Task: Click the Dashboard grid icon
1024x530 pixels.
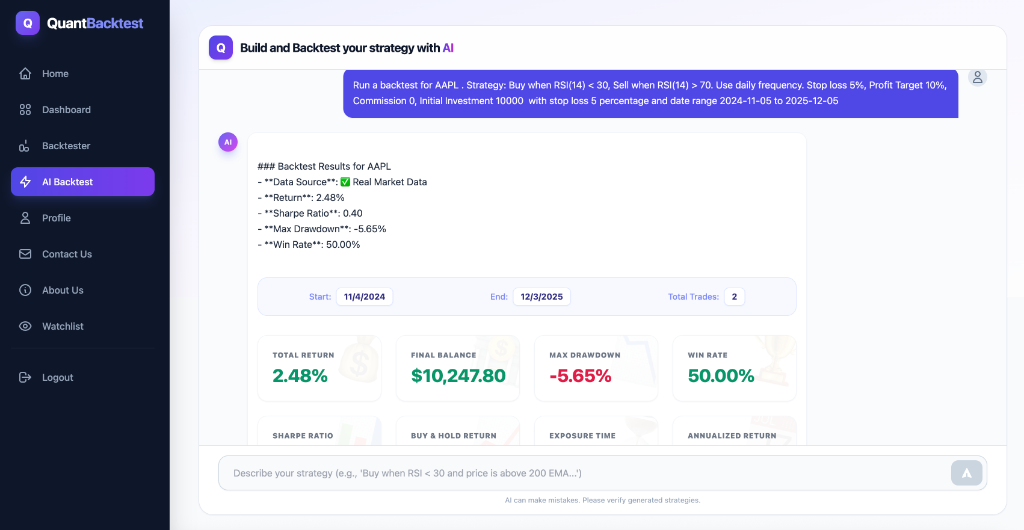Action: [x=25, y=110]
